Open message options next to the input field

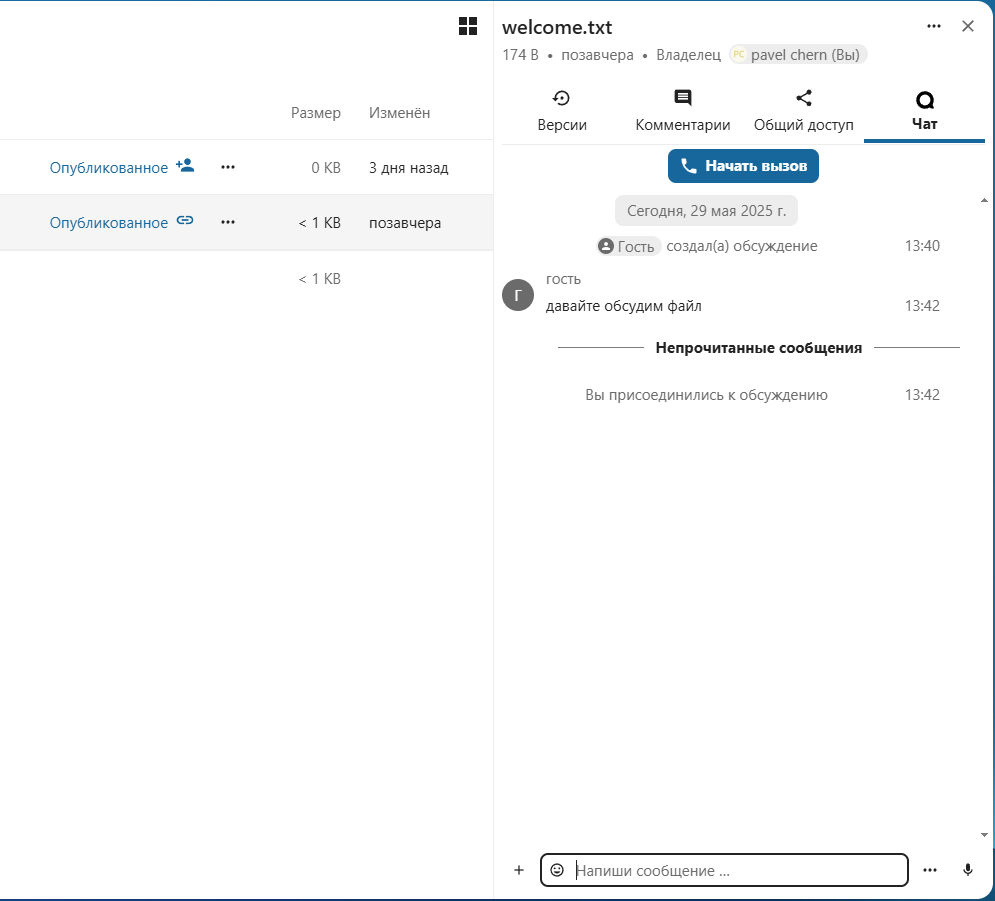[930, 870]
